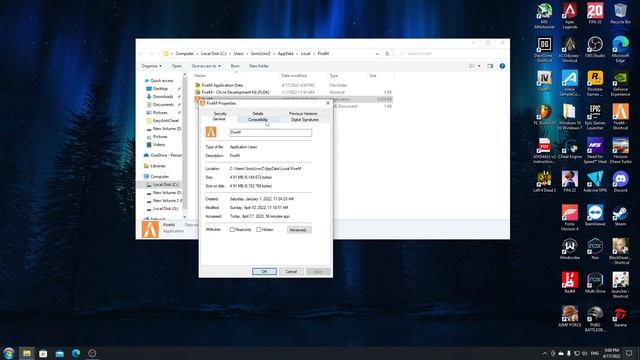Open Epic Games Launcher shortcut
The image size is (640, 360).
(x=595, y=117)
